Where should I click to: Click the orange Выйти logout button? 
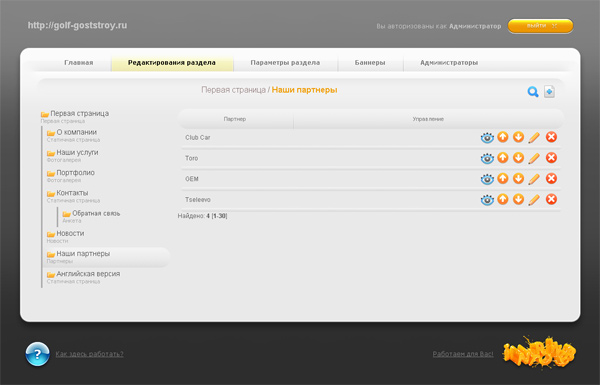pos(540,26)
